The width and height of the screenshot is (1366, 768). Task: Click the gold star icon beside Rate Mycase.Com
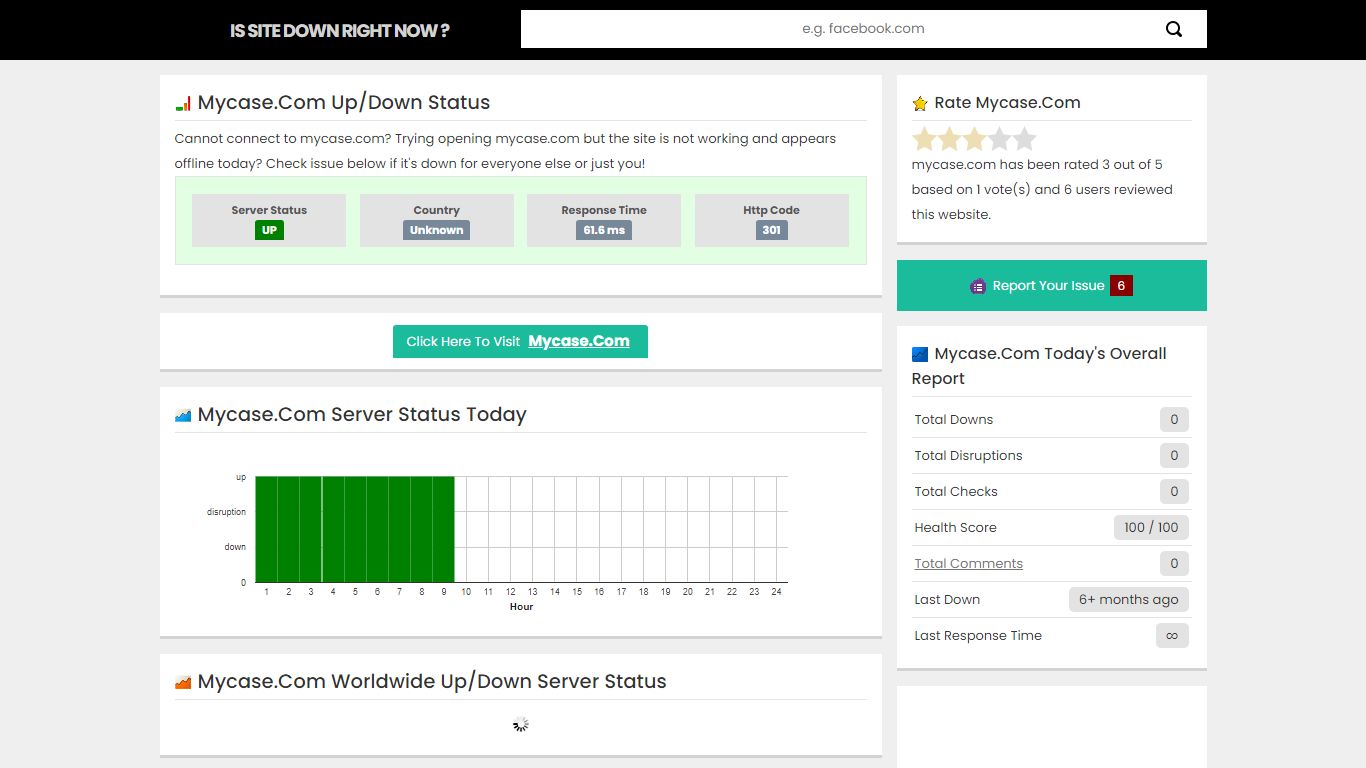tap(920, 103)
